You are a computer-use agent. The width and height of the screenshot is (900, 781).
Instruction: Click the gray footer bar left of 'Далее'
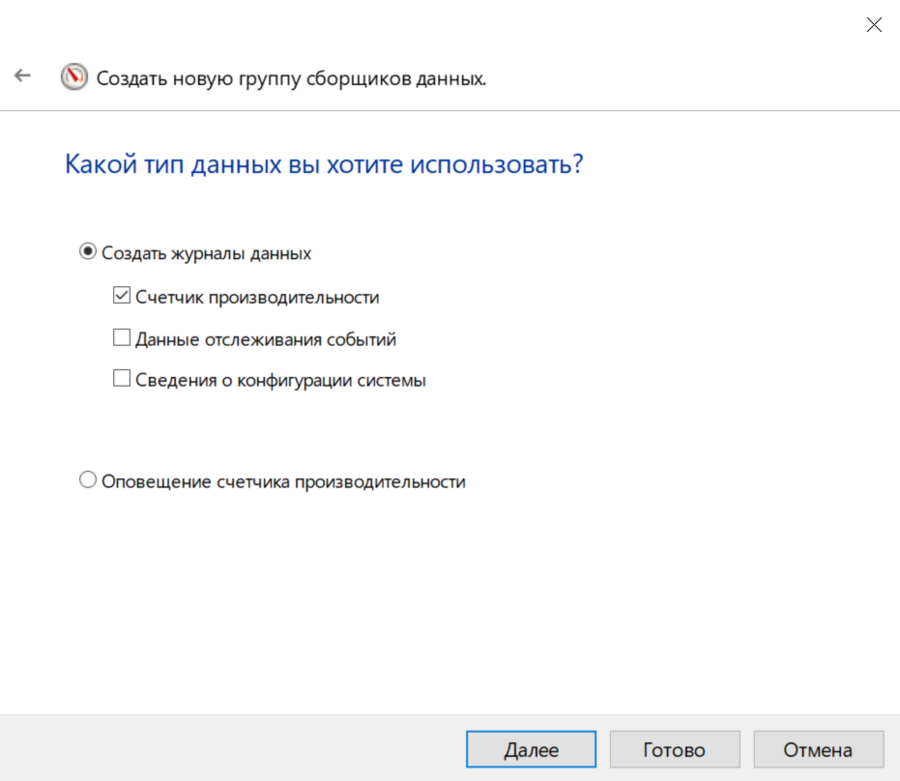[230, 748]
